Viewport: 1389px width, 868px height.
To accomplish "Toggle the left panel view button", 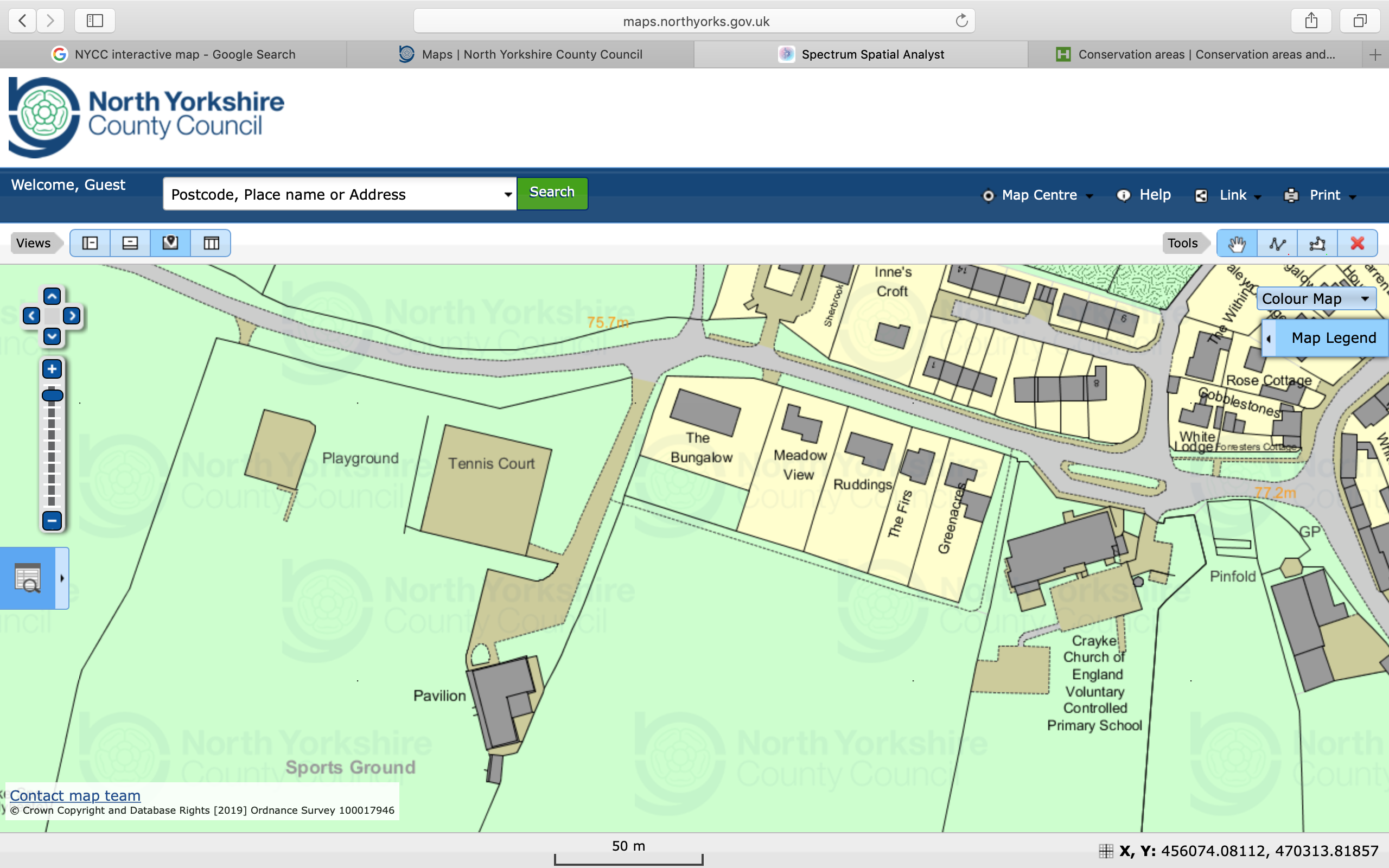I will pos(90,244).
